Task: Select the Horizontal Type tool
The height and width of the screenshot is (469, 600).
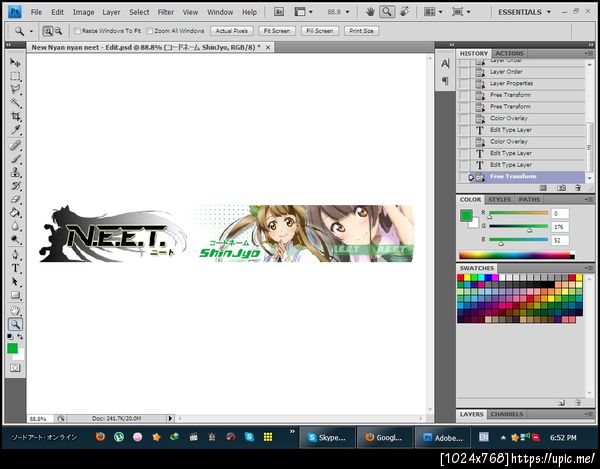Action: point(15,268)
